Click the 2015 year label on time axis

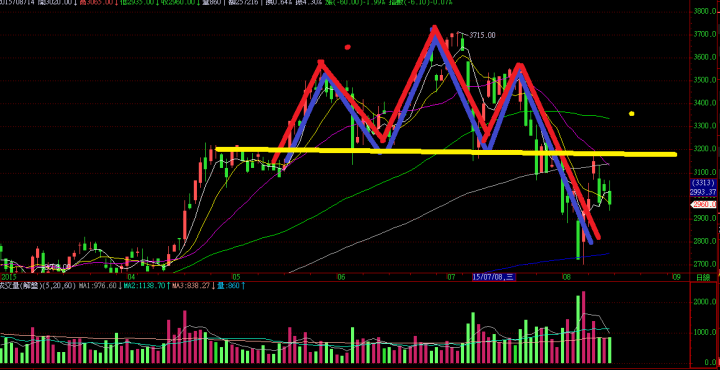[x=9, y=277]
